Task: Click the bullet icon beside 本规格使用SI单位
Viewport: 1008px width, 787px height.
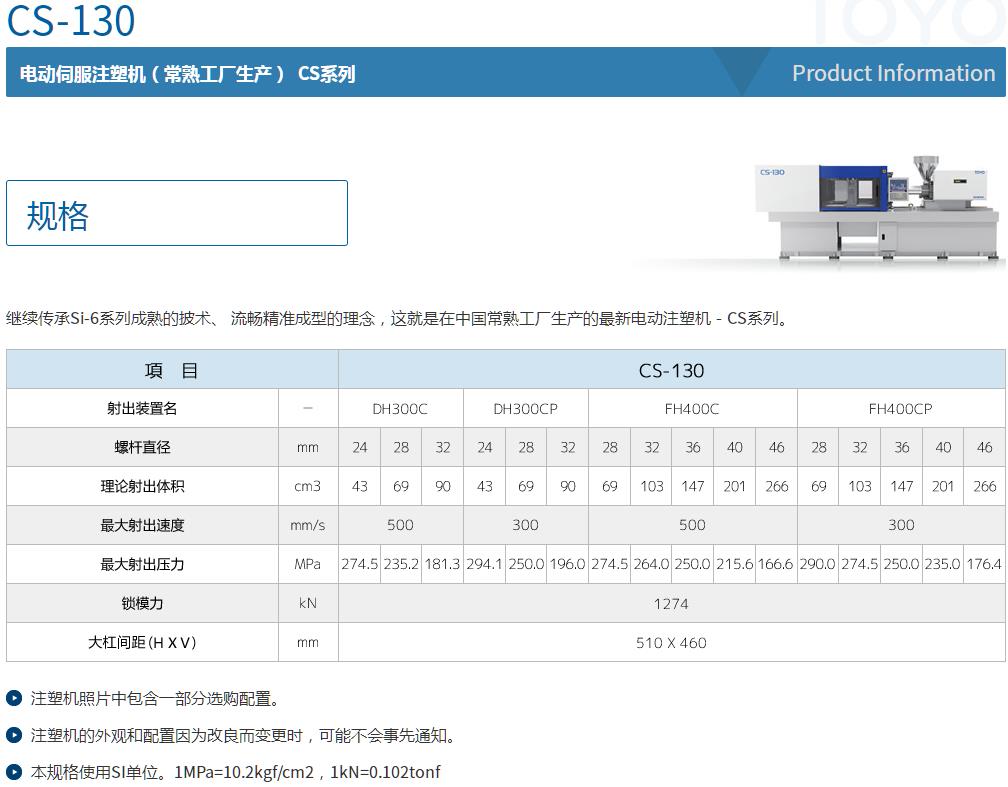Action: [14, 772]
